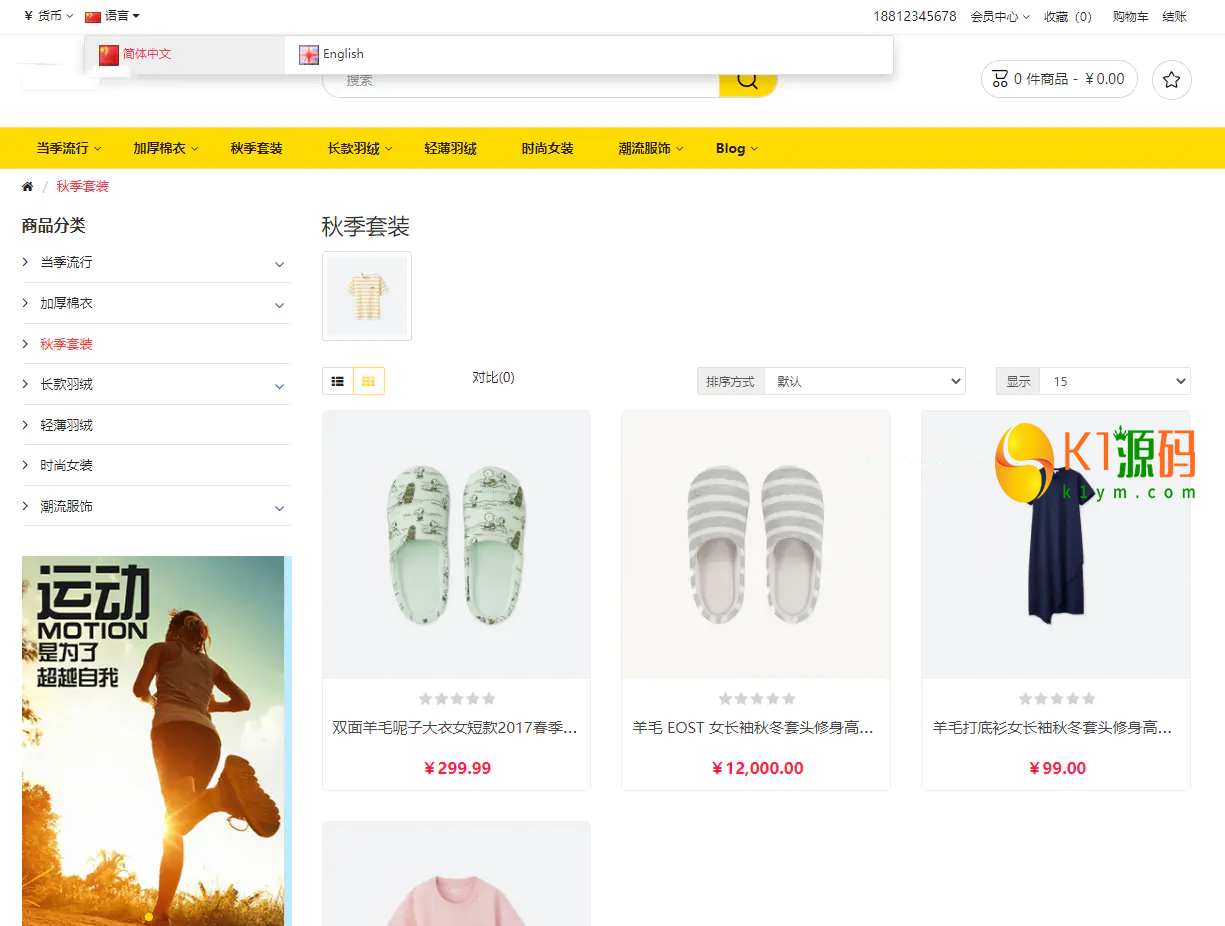The image size is (1225, 926).
Task: Select 潮流服饰 in the sidebar categories
Action: click(66, 507)
